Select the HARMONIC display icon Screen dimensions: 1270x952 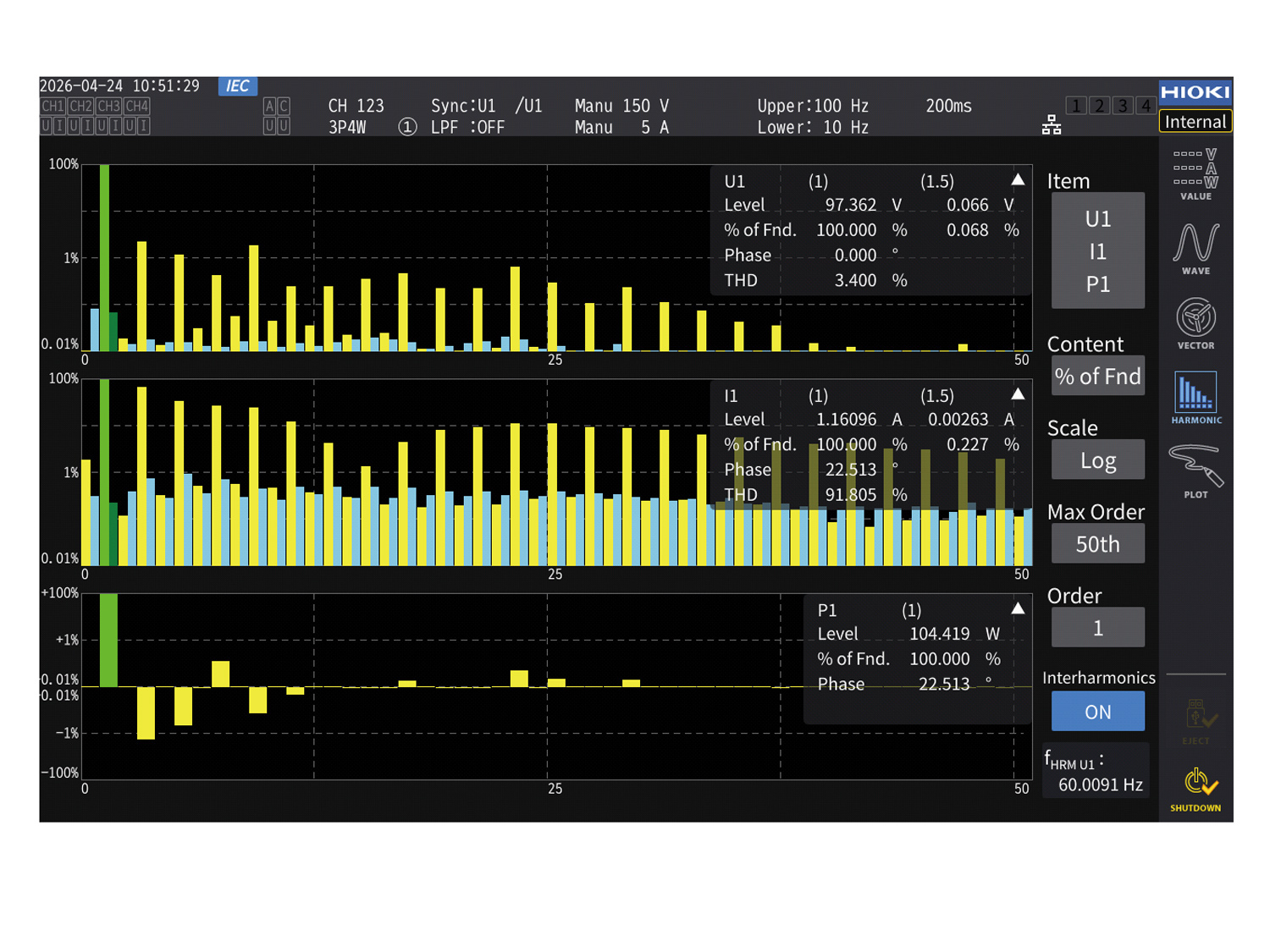(x=1195, y=398)
